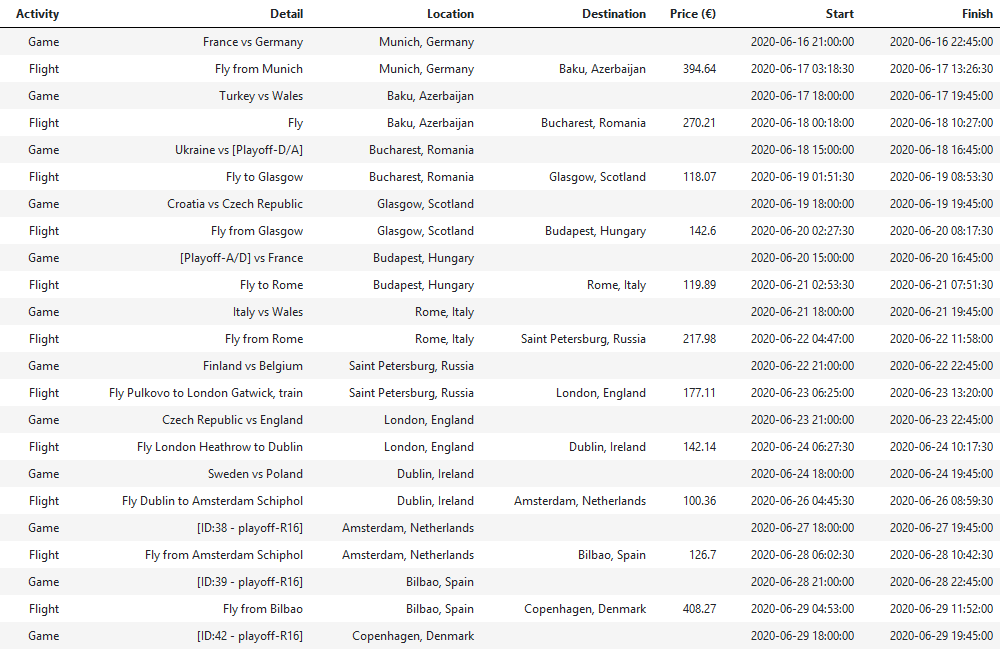Click the Detail column header

click(286, 14)
